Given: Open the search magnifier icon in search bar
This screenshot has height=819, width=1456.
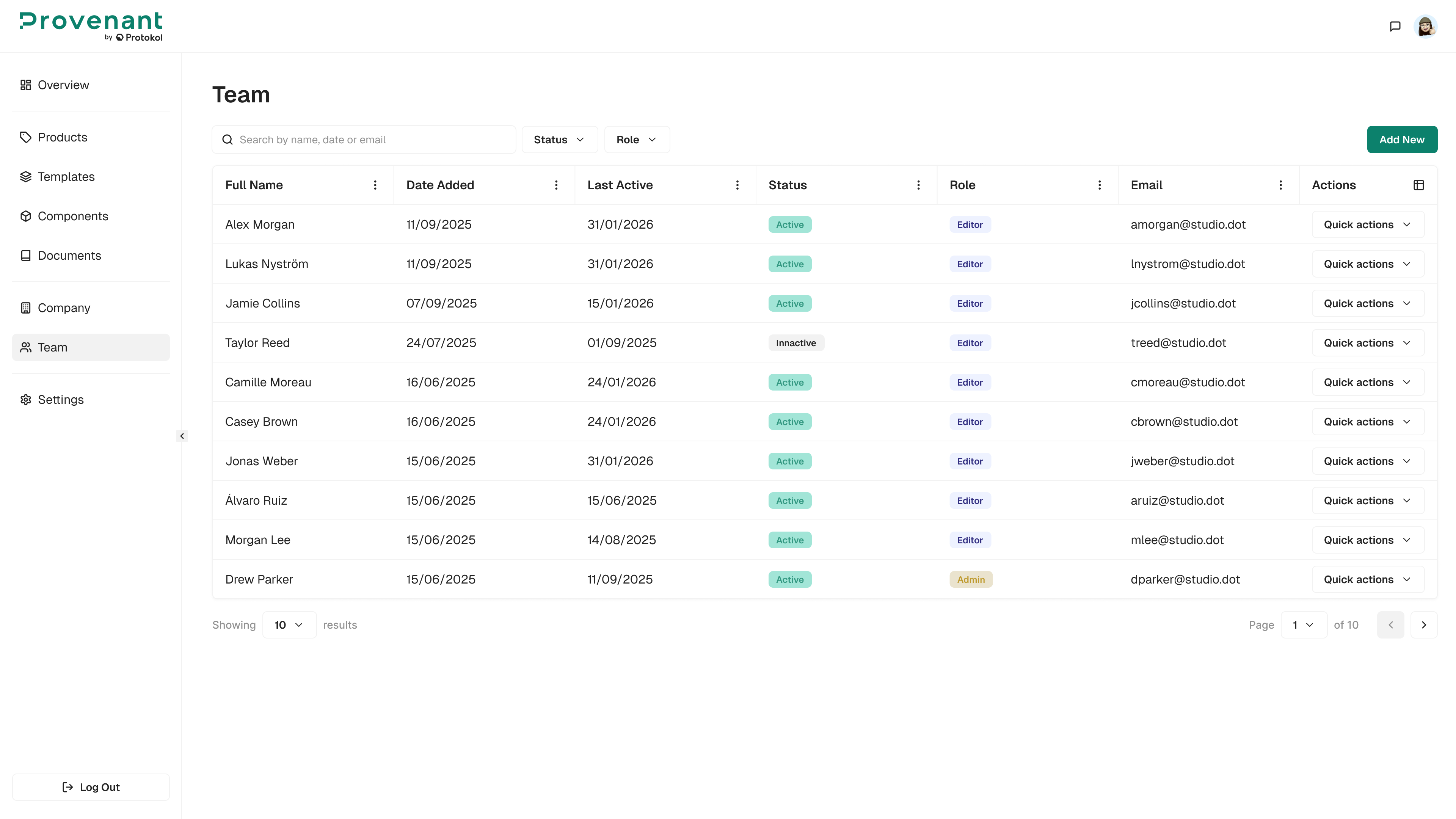Looking at the screenshot, I should pos(228,139).
